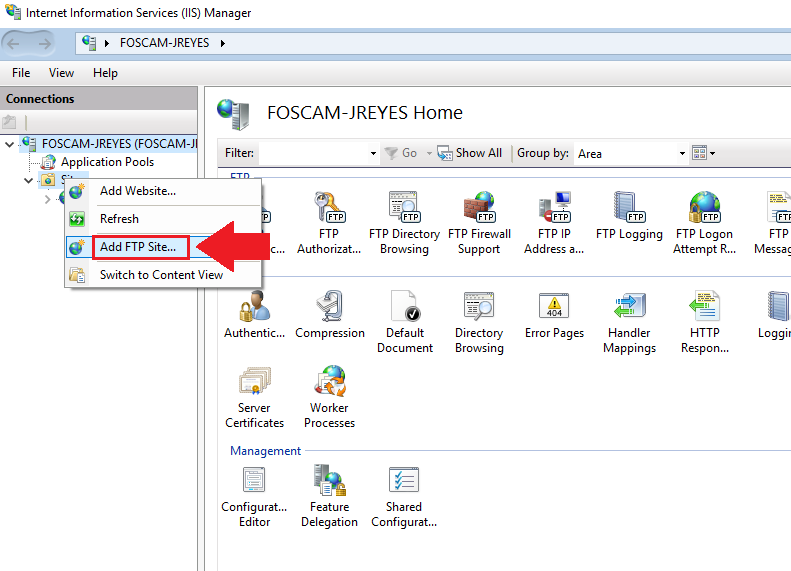The width and height of the screenshot is (791, 571).
Task: Click the Go filter button
Action: coord(402,153)
